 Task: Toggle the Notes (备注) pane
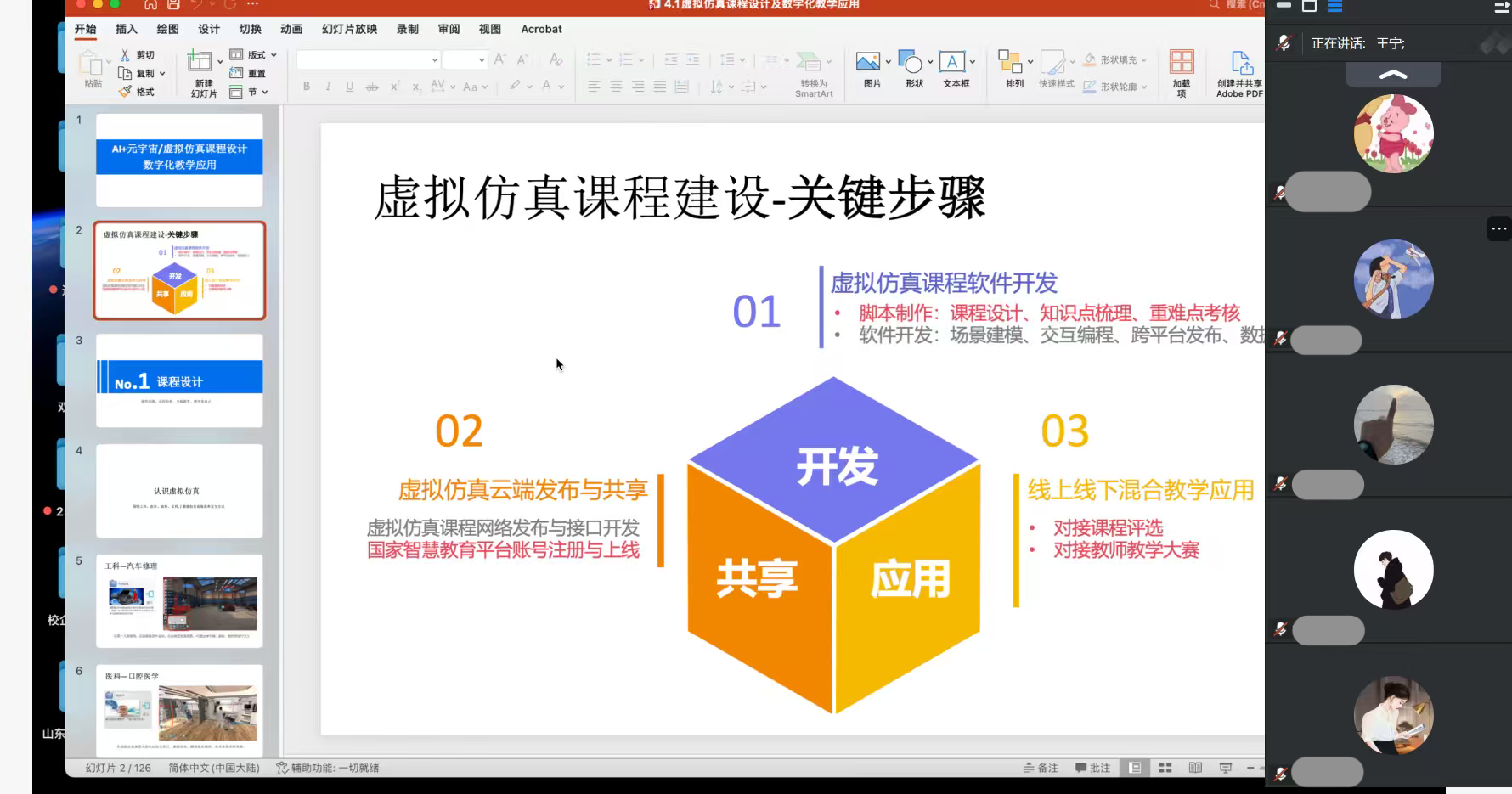coord(1041,768)
